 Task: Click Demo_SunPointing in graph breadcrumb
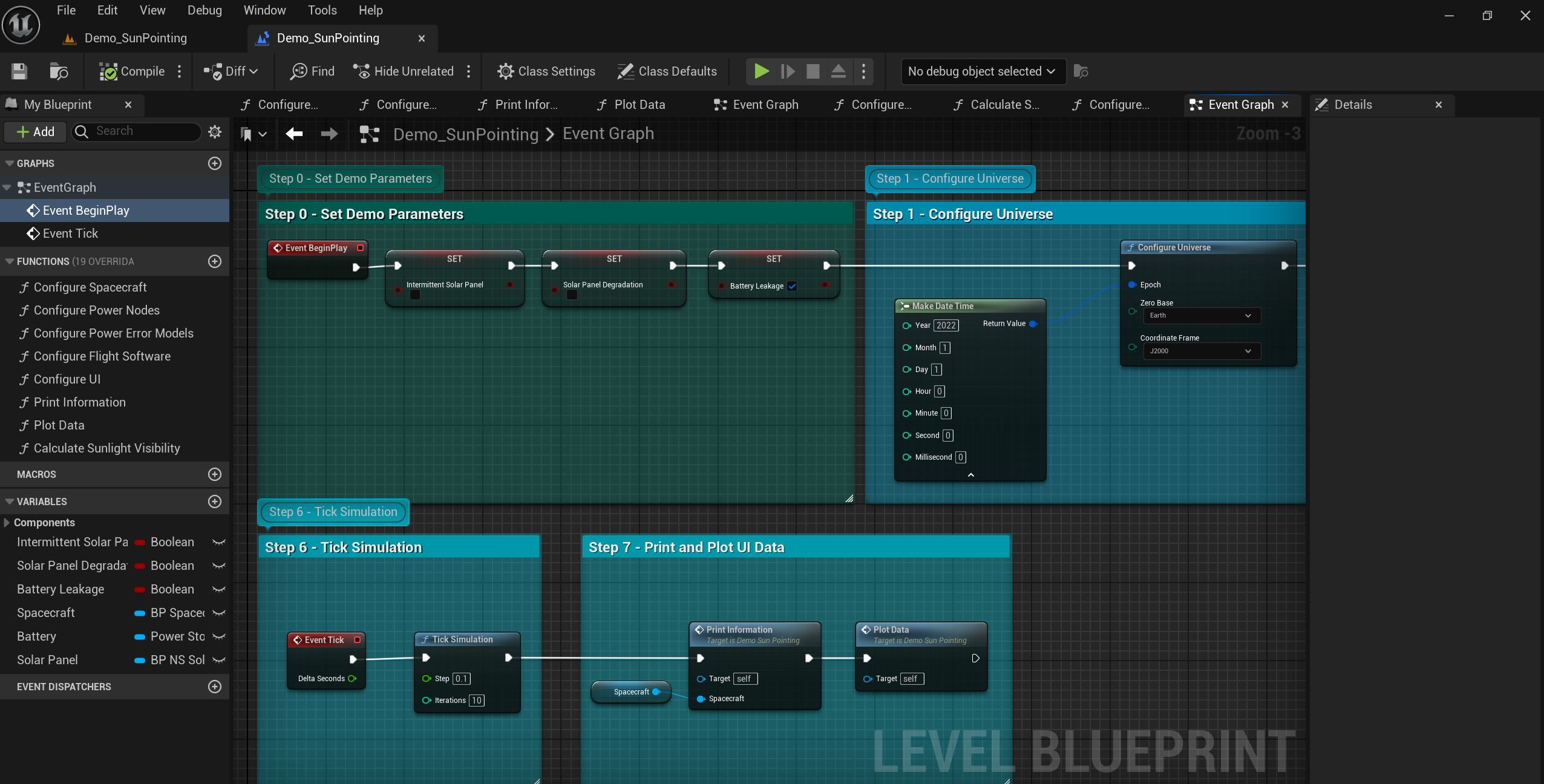pos(465,134)
